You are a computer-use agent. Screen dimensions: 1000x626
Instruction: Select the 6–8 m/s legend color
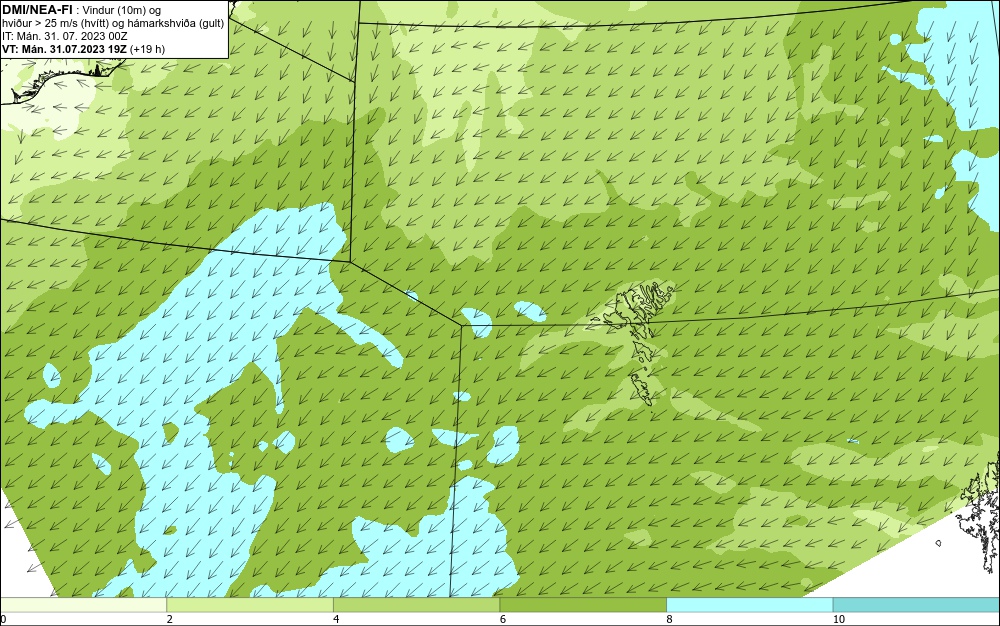pyautogui.click(x=583, y=605)
